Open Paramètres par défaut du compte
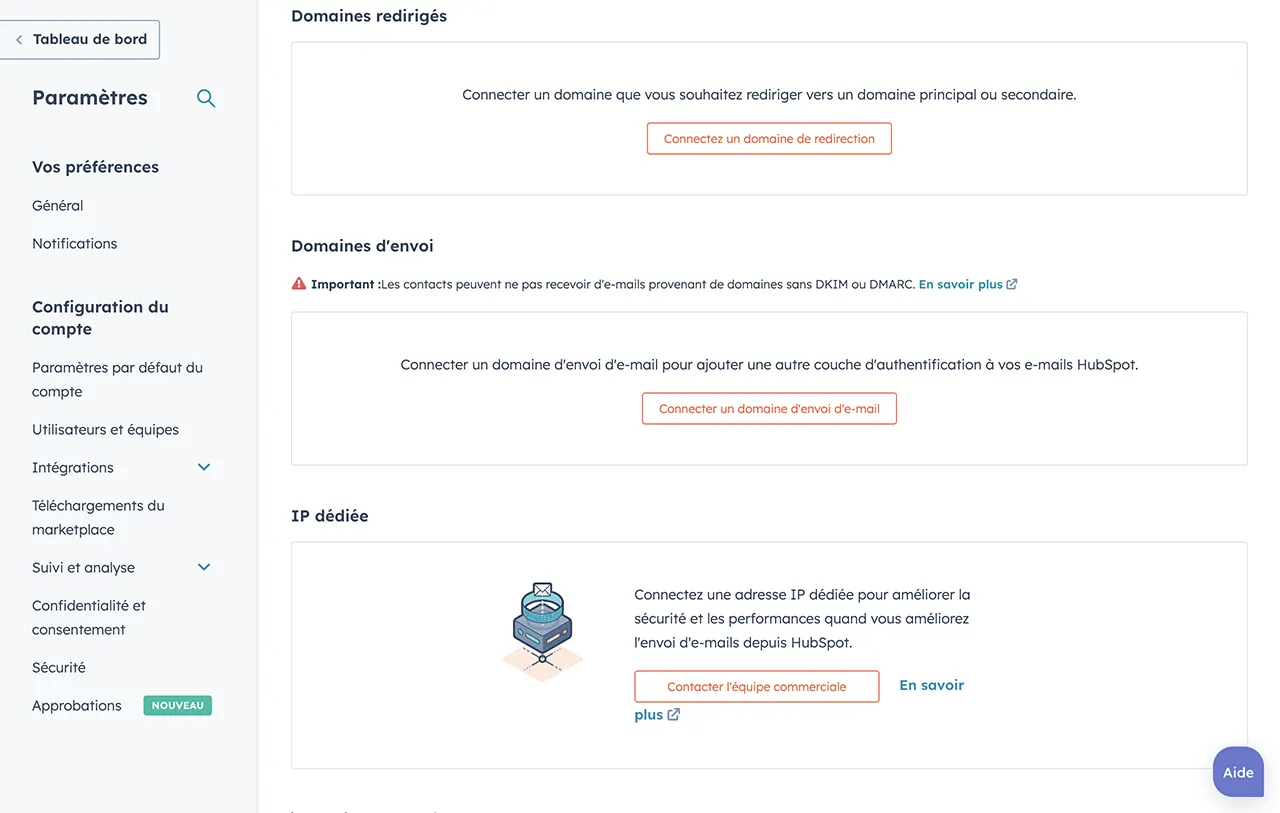1280x813 pixels. coord(117,380)
